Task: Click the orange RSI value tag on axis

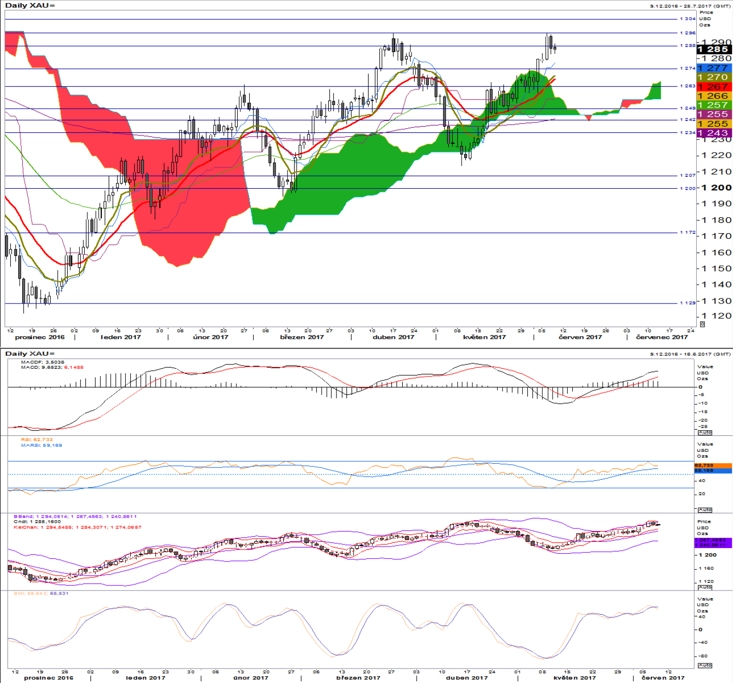Action: coord(712,466)
